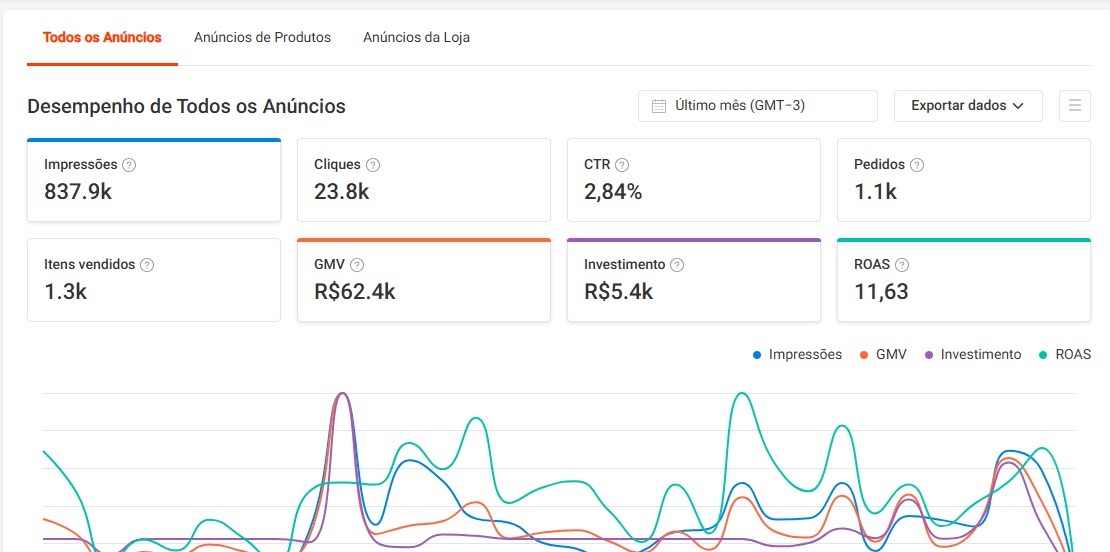The height and width of the screenshot is (552, 1110).
Task: Select the ROAS metric card
Action: click(x=963, y=281)
